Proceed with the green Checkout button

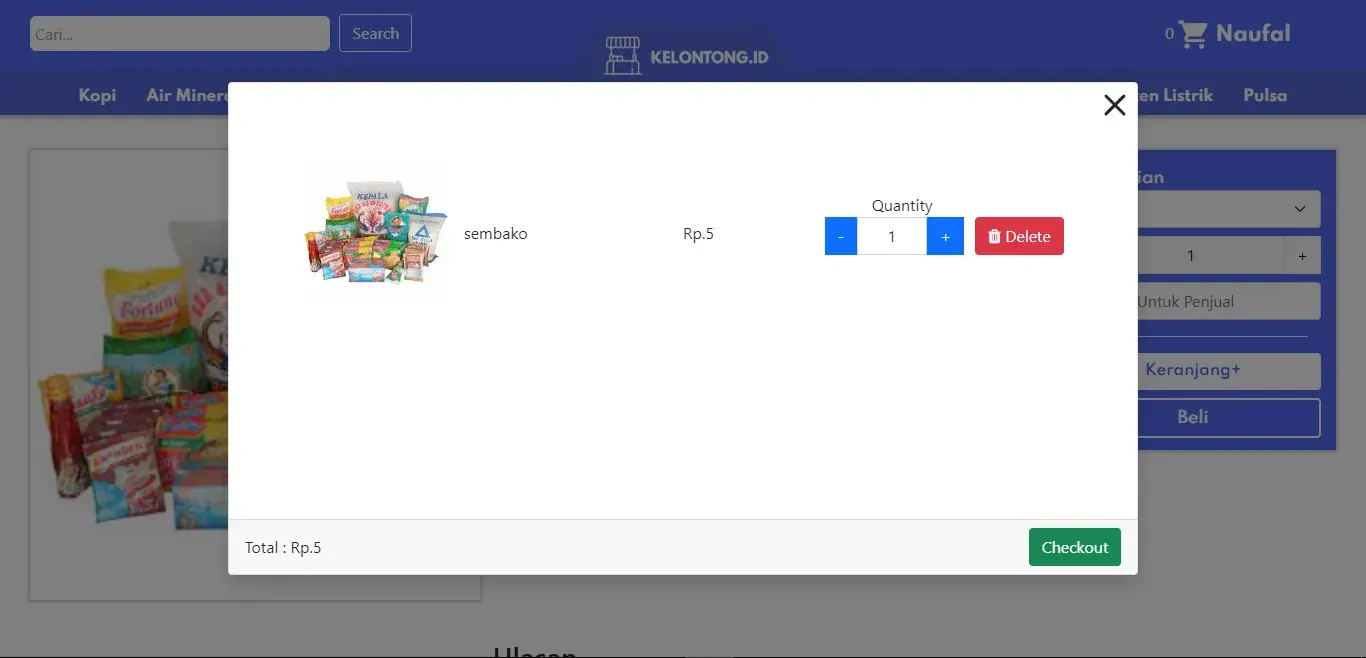tap(1075, 547)
